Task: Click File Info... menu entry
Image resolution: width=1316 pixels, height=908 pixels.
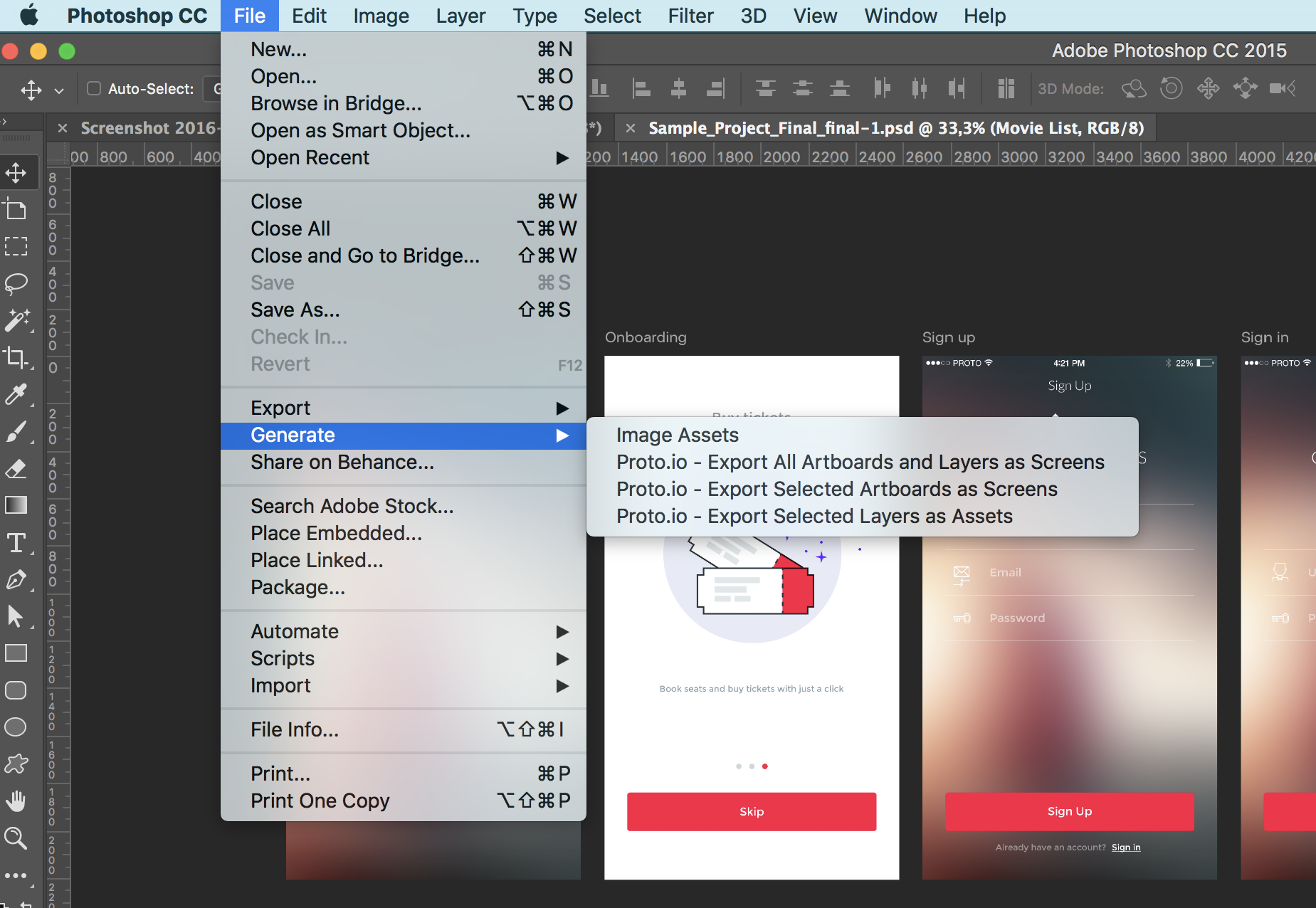Action: pyautogui.click(x=404, y=729)
